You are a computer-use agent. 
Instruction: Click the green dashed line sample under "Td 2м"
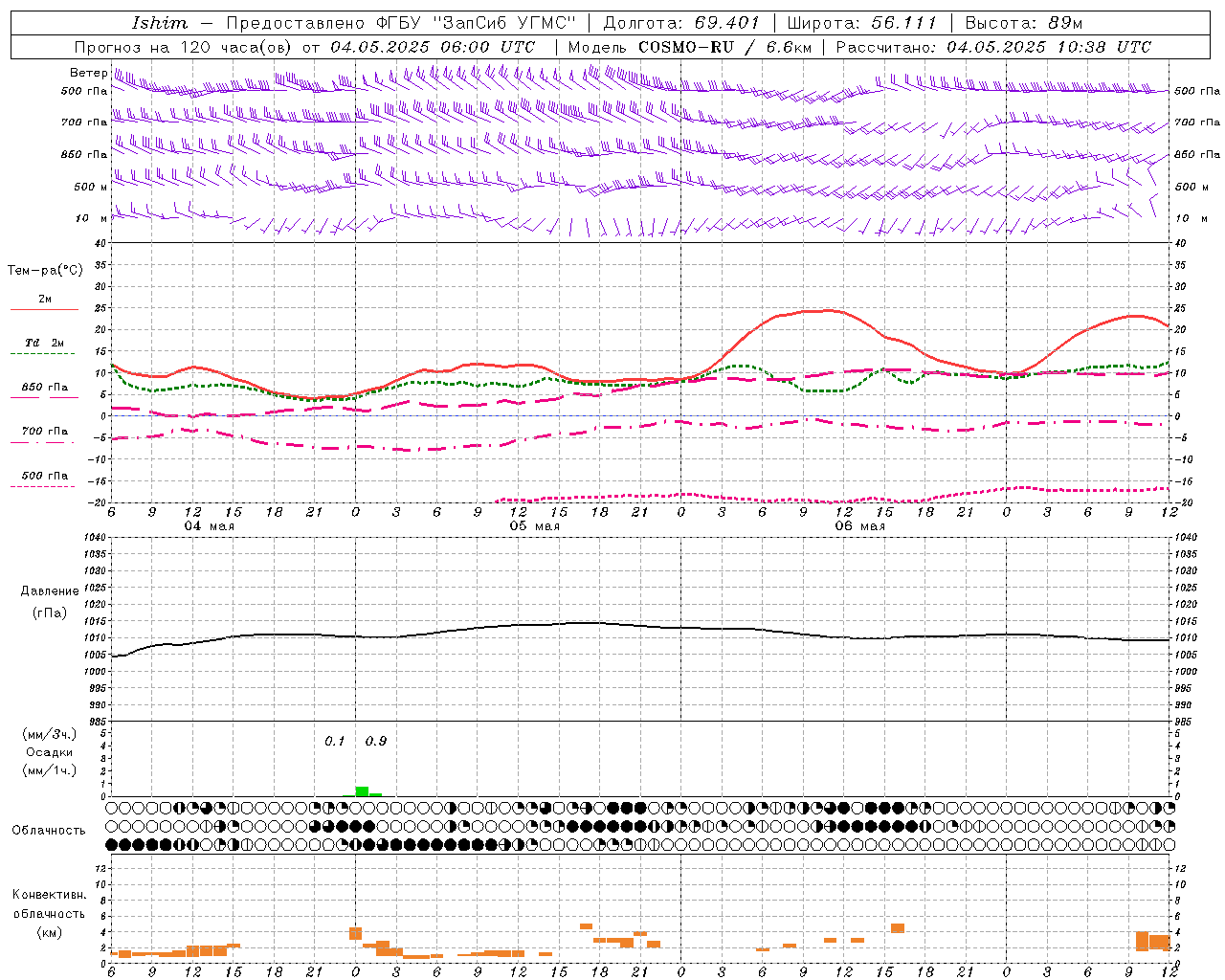tap(44, 353)
